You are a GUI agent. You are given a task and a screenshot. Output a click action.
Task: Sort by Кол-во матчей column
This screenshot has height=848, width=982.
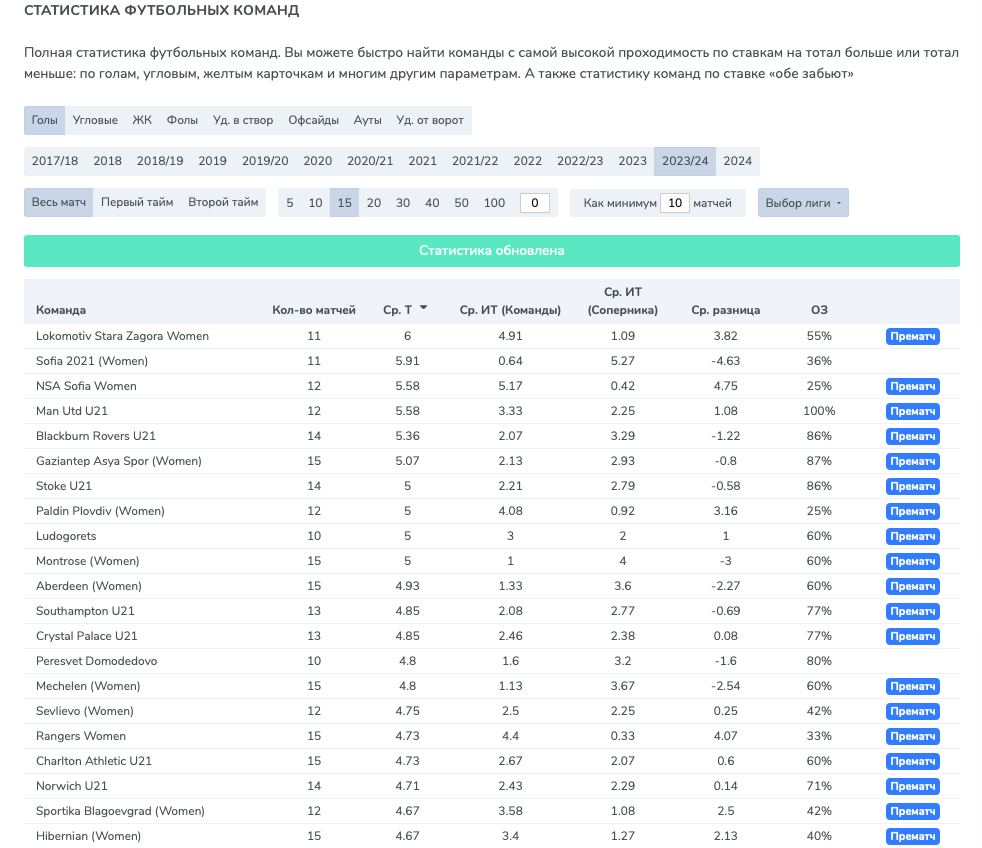[x=314, y=310]
